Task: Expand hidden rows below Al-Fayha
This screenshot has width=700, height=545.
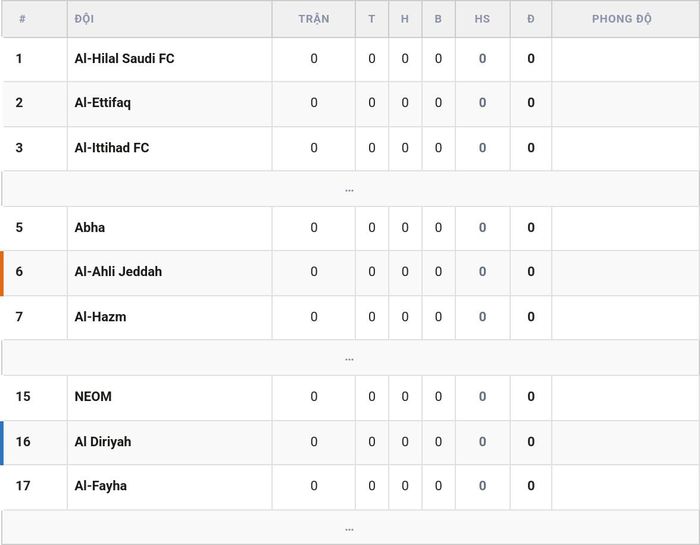Action: tap(350, 528)
